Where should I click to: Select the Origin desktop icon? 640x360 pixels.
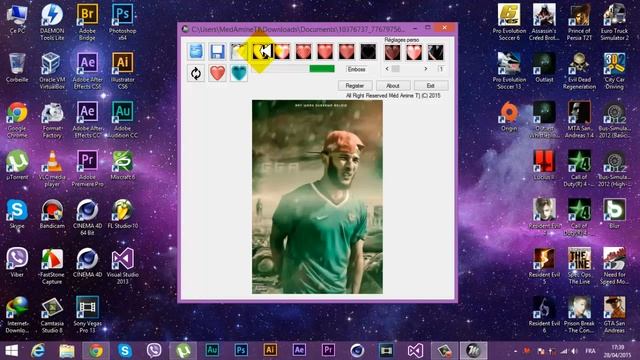click(509, 117)
